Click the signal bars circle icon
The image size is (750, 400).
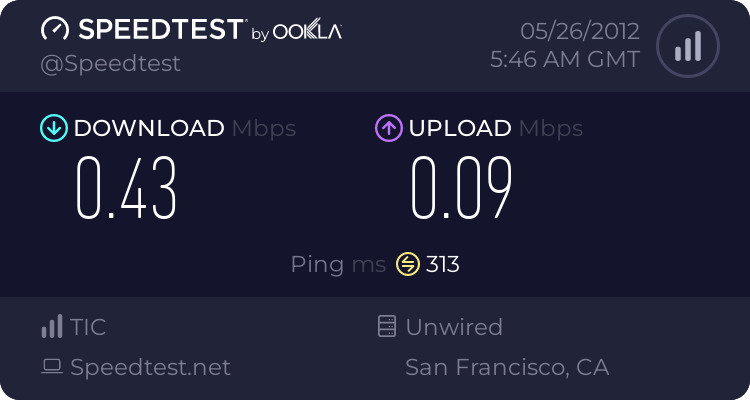686,46
